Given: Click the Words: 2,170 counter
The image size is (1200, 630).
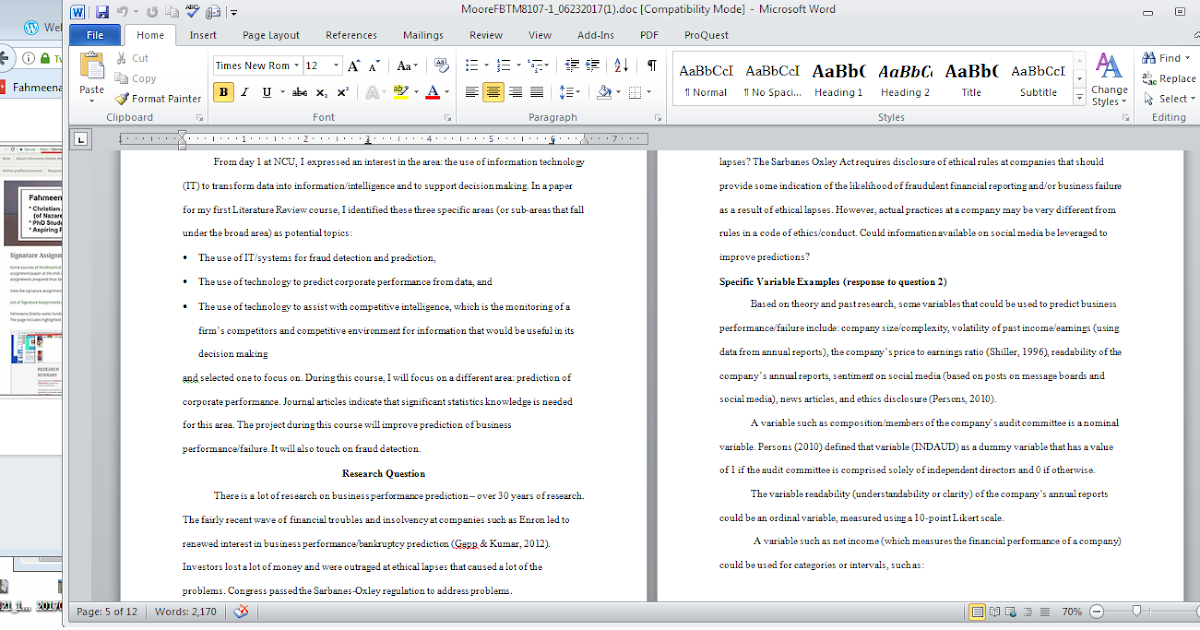Looking at the screenshot, I should pyautogui.click(x=184, y=611).
